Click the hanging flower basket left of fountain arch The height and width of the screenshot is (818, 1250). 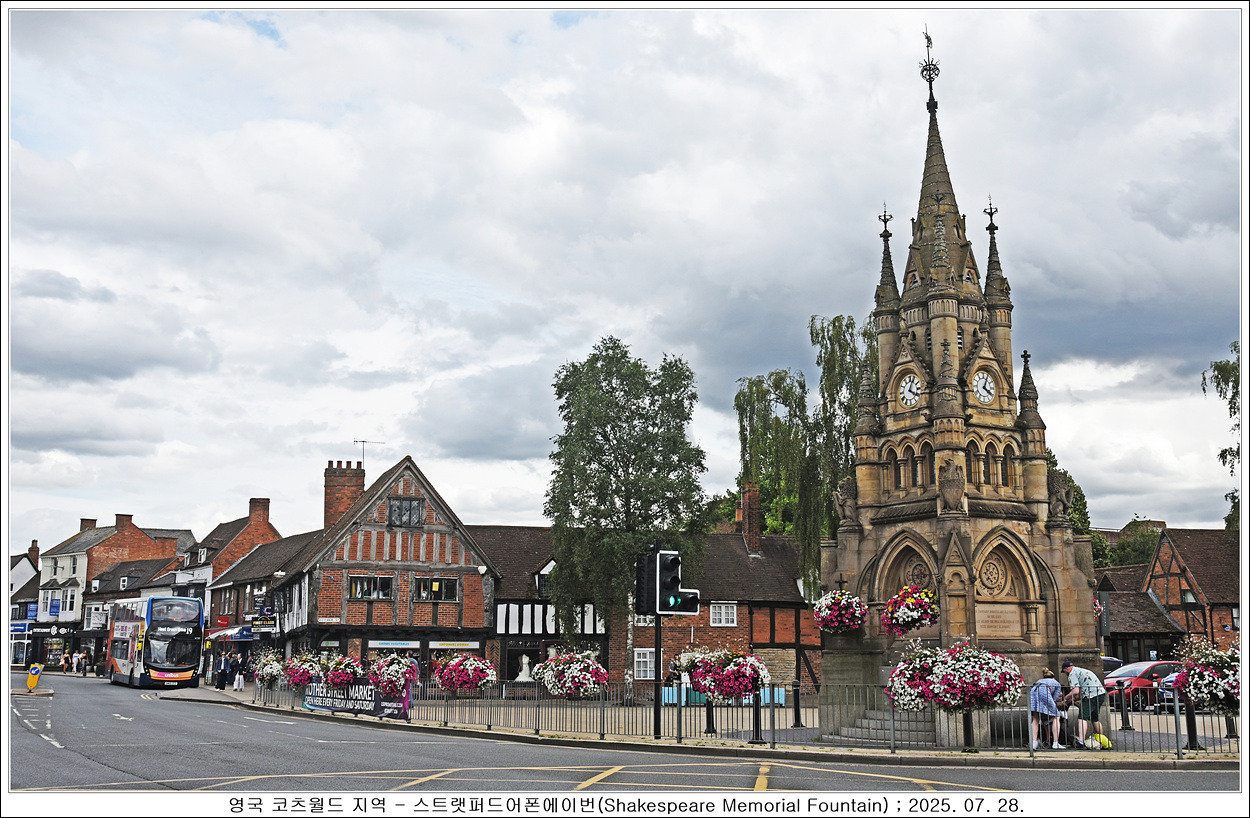click(839, 611)
